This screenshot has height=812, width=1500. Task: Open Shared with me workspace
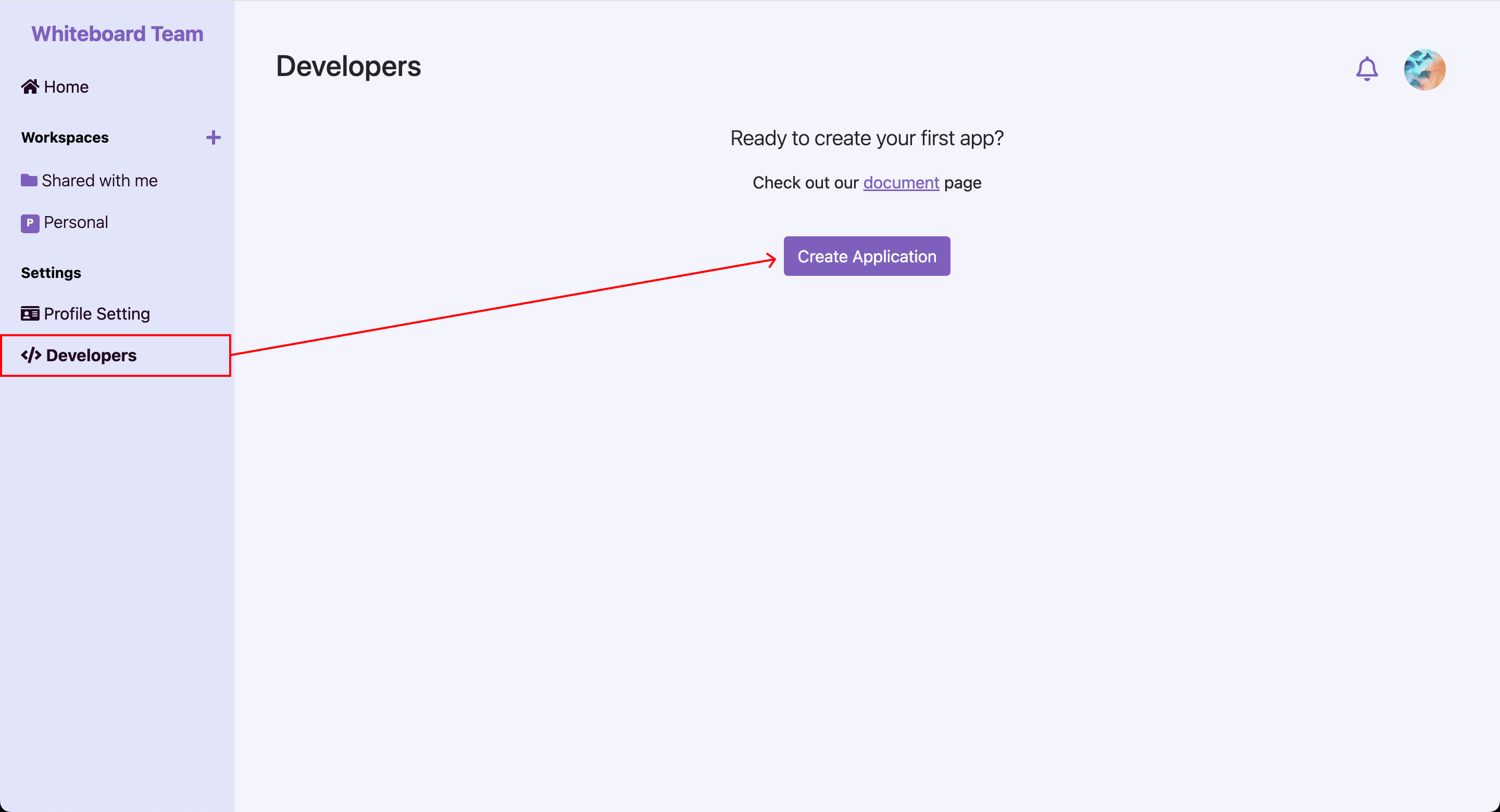point(99,181)
